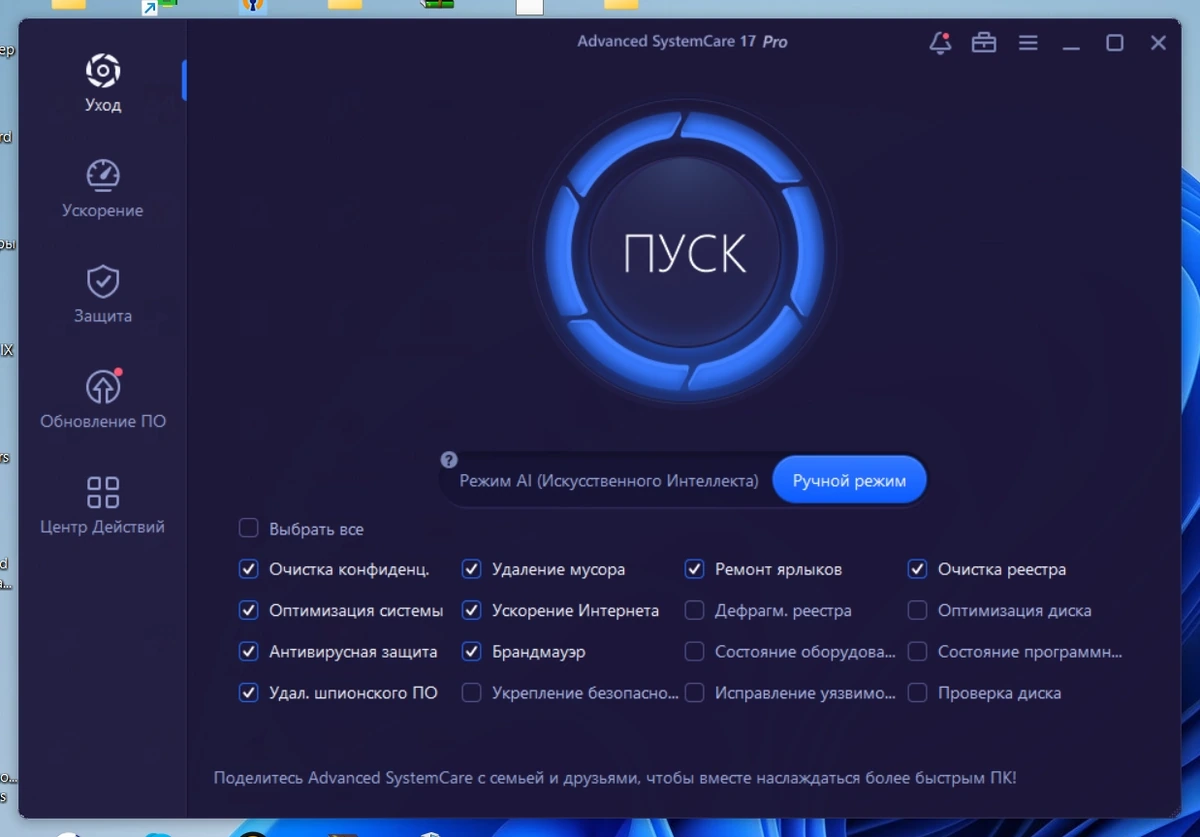Uncheck Ремонт ярлыков checkbox
The height and width of the screenshot is (837, 1200).
694,569
